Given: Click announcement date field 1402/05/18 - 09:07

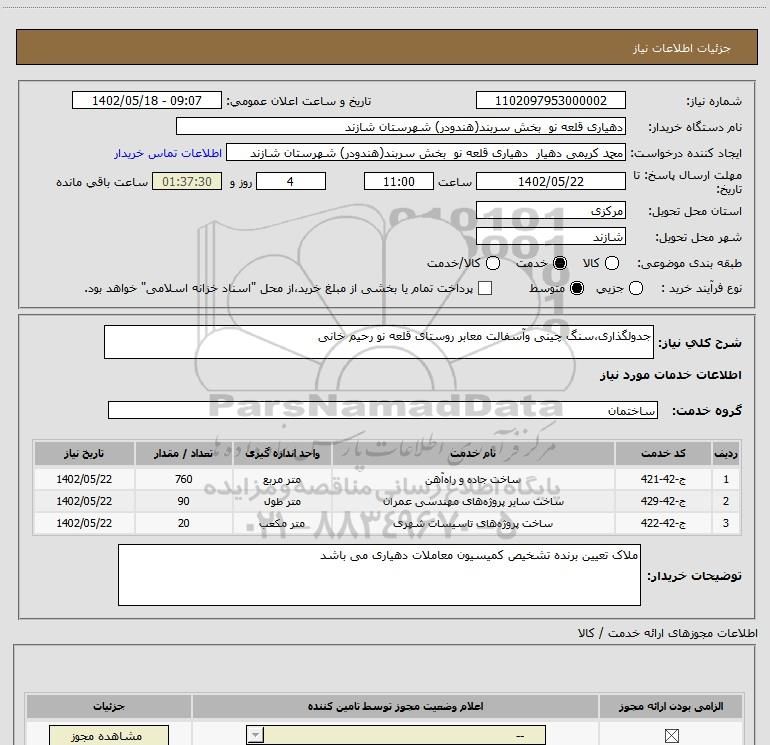Looking at the screenshot, I should coord(147,100).
